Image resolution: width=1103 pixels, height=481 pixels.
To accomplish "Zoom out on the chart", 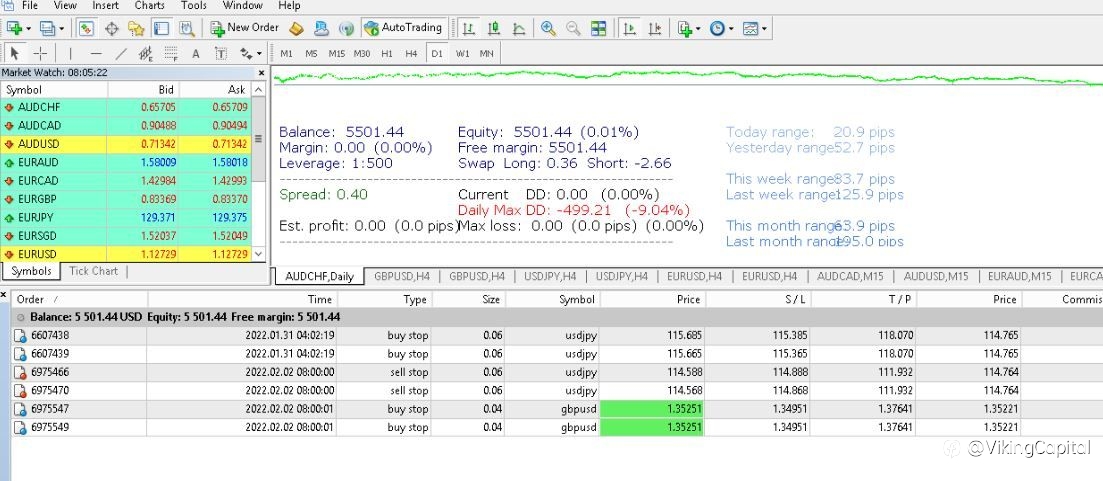I will (573, 28).
